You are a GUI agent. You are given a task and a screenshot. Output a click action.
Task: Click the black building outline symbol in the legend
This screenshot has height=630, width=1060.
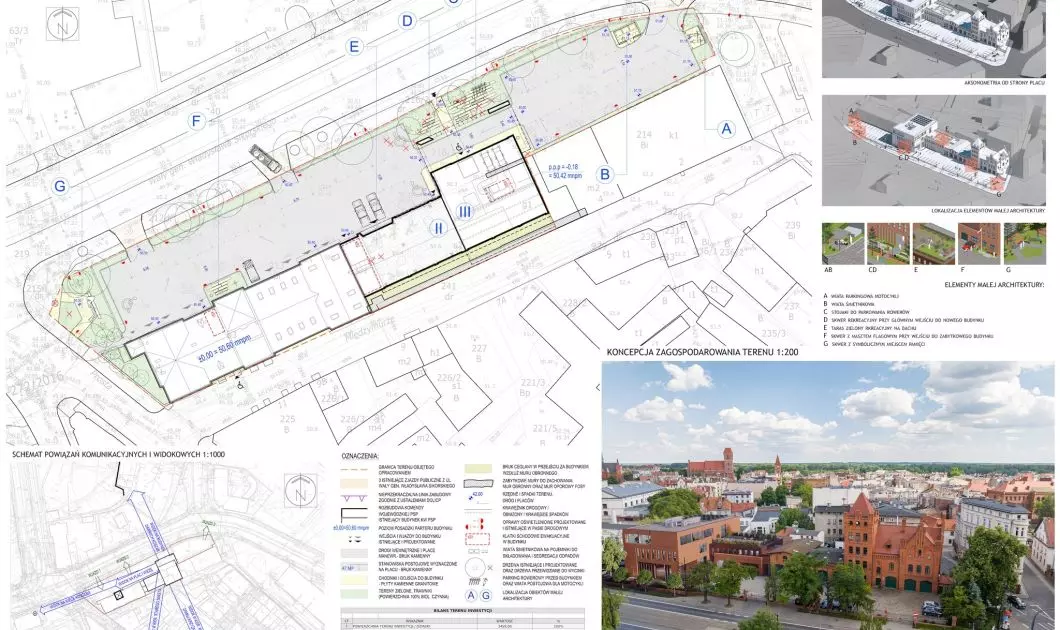click(354, 514)
